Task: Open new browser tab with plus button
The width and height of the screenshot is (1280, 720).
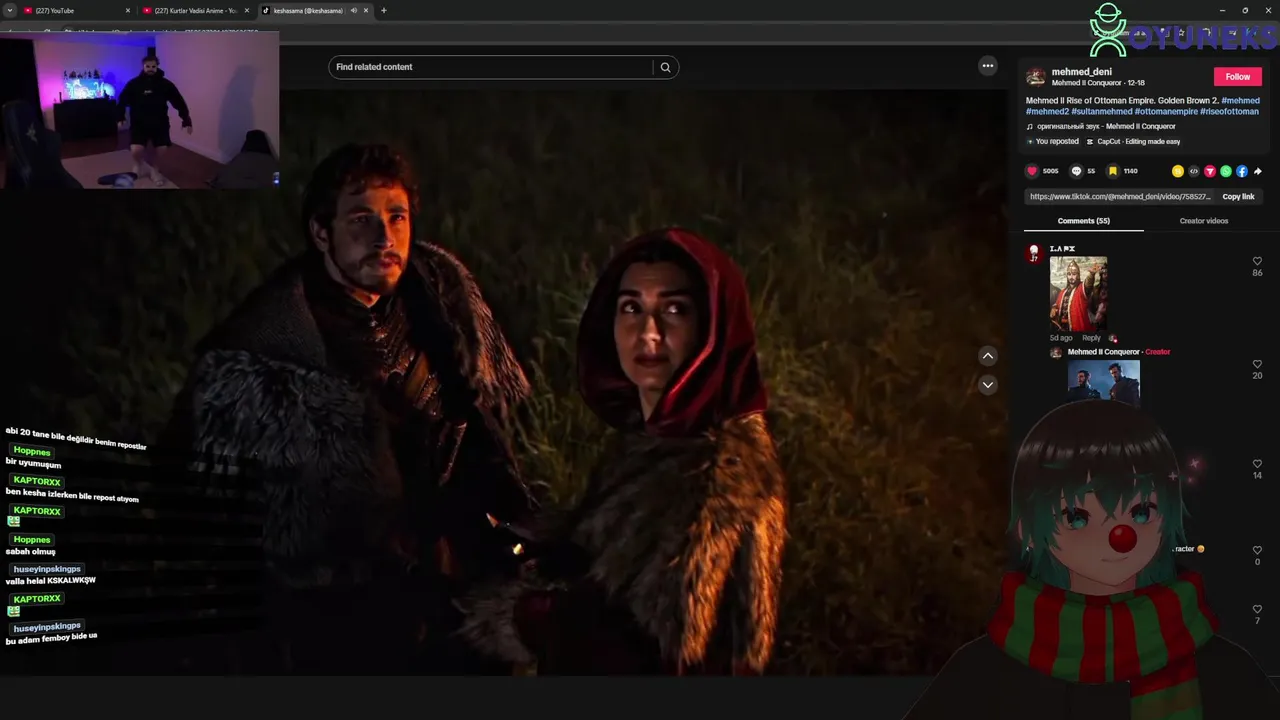Action: (x=384, y=10)
